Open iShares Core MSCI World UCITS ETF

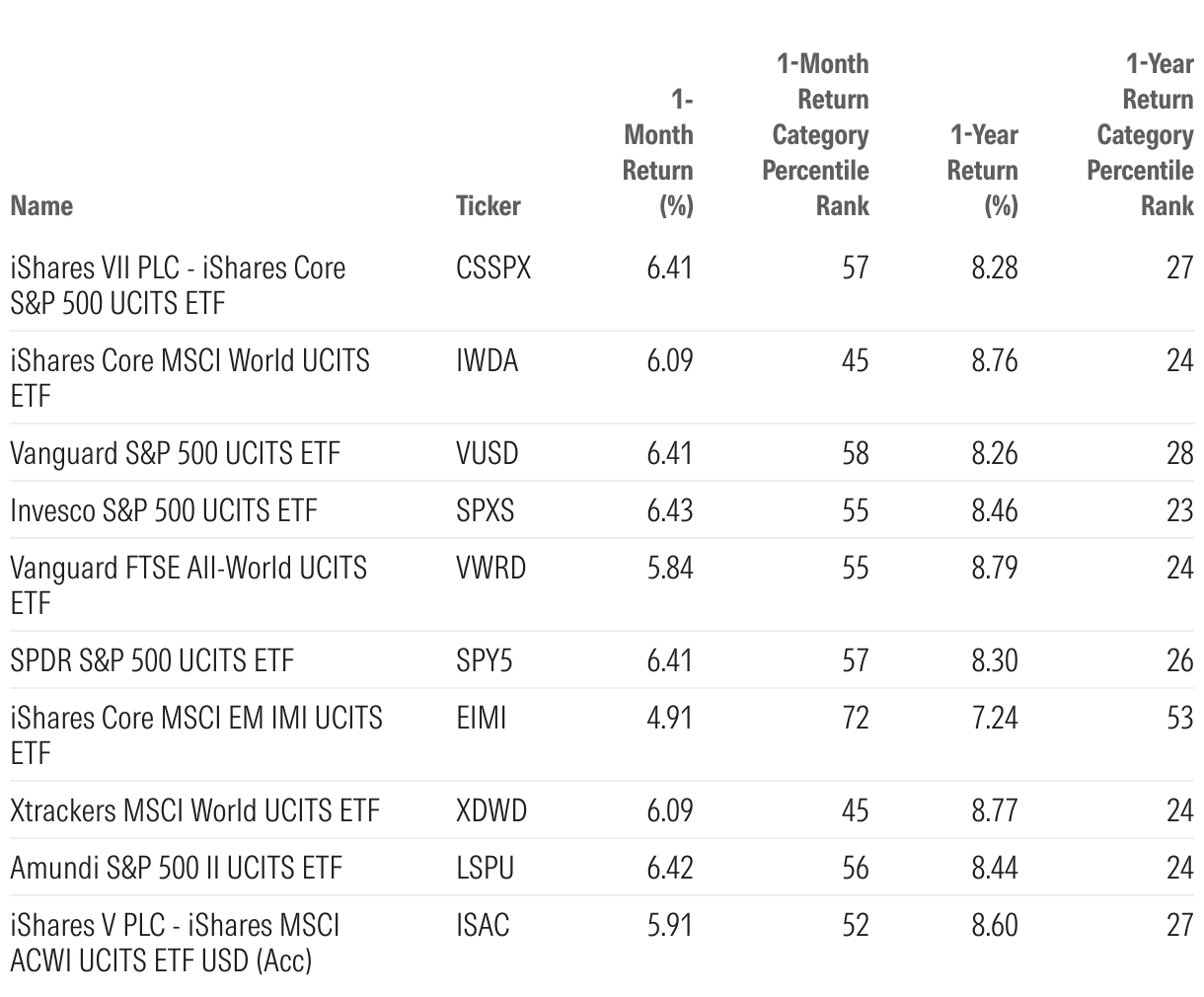pos(189,377)
